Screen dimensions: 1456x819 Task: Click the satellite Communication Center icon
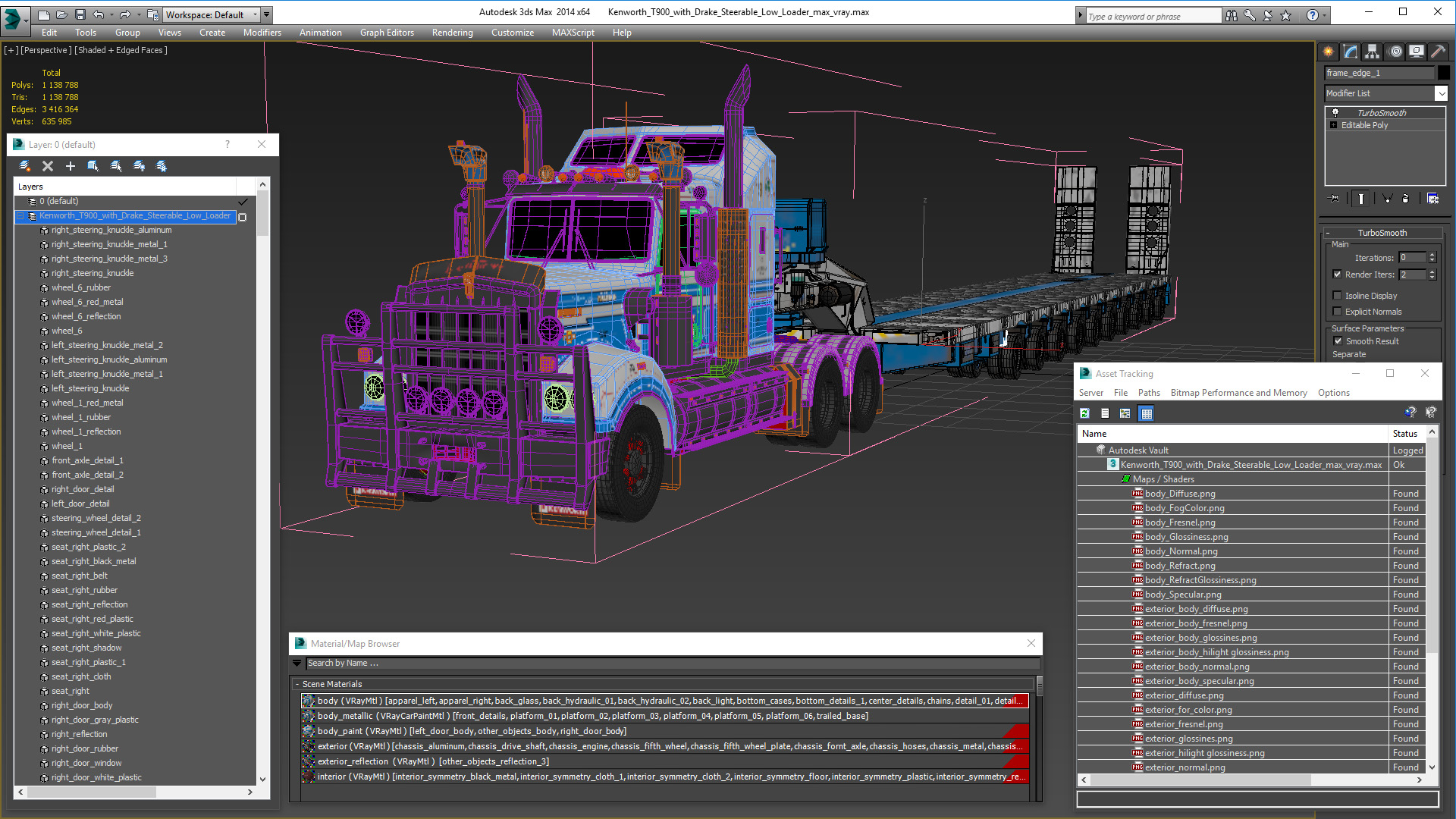coord(1267,15)
